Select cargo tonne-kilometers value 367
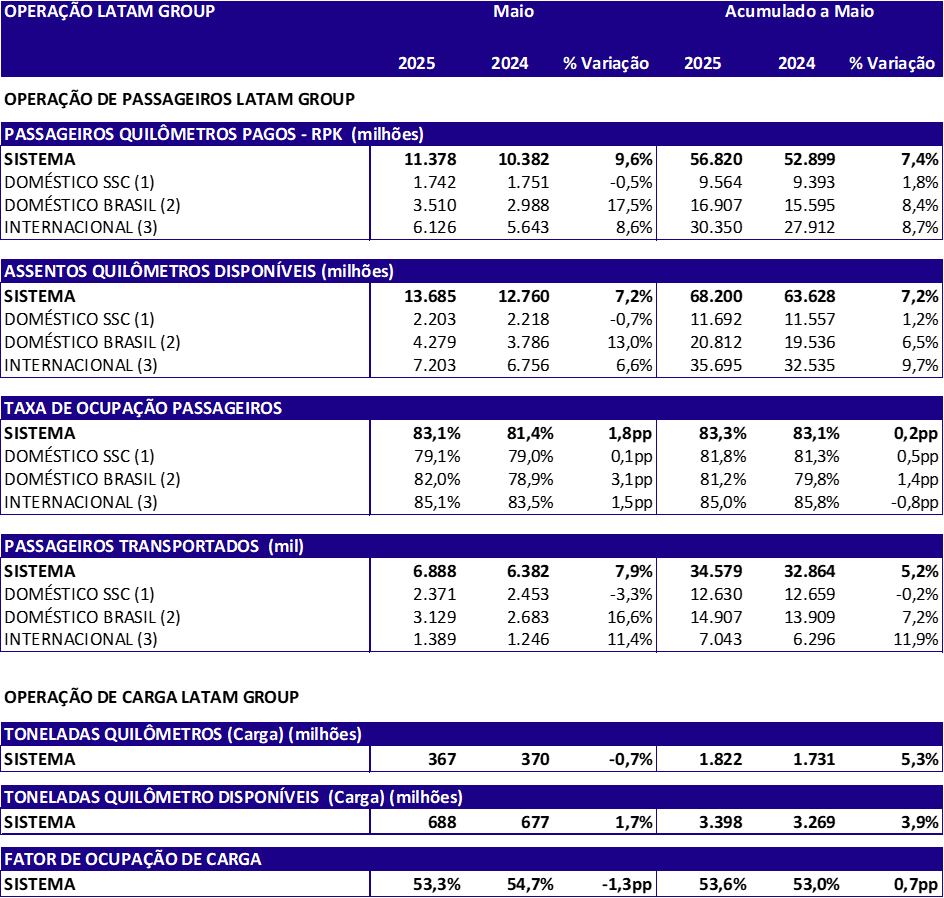The height and width of the screenshot is (898, 944). click(442, 760)
